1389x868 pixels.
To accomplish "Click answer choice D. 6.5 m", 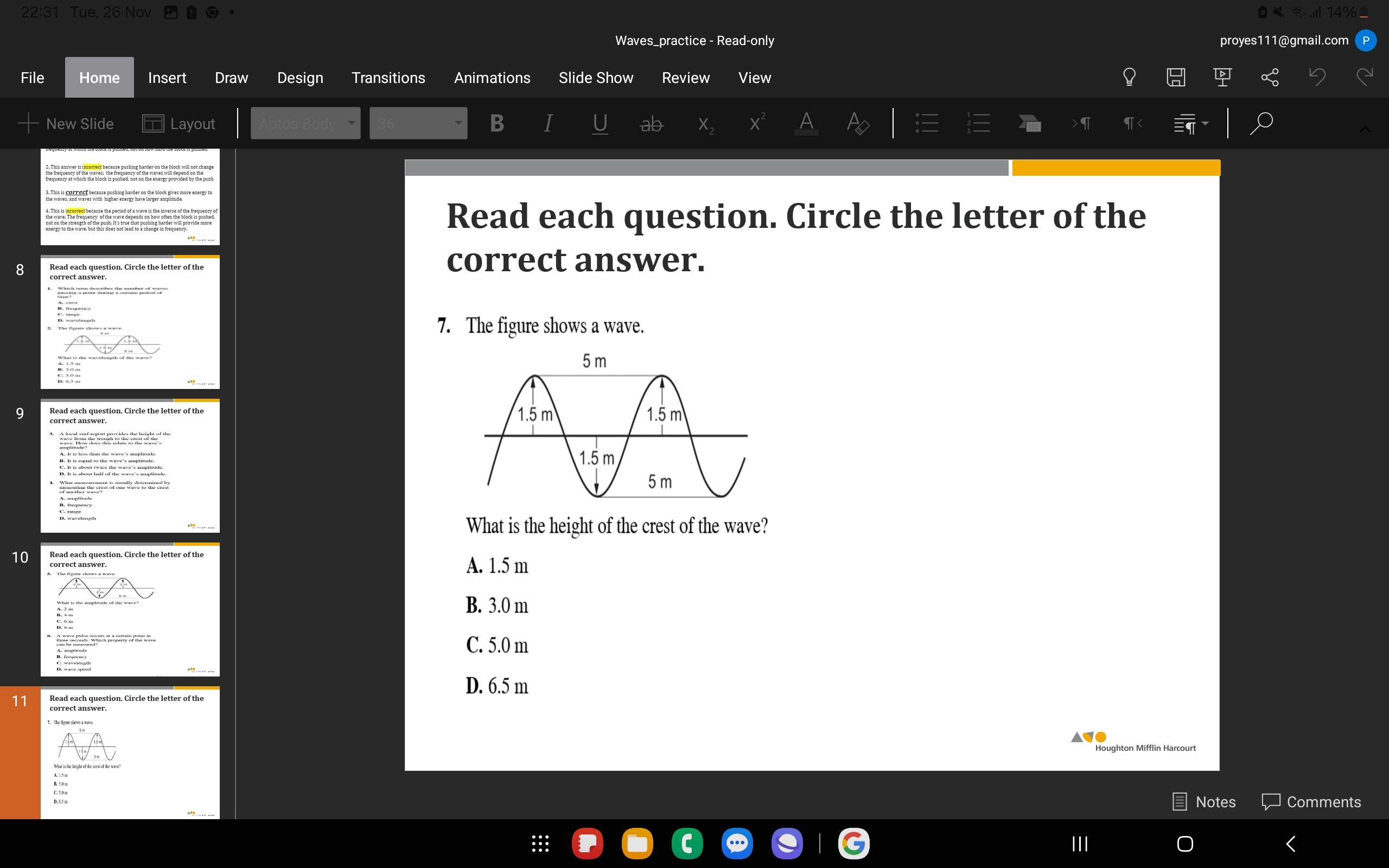I will [497, 685].
